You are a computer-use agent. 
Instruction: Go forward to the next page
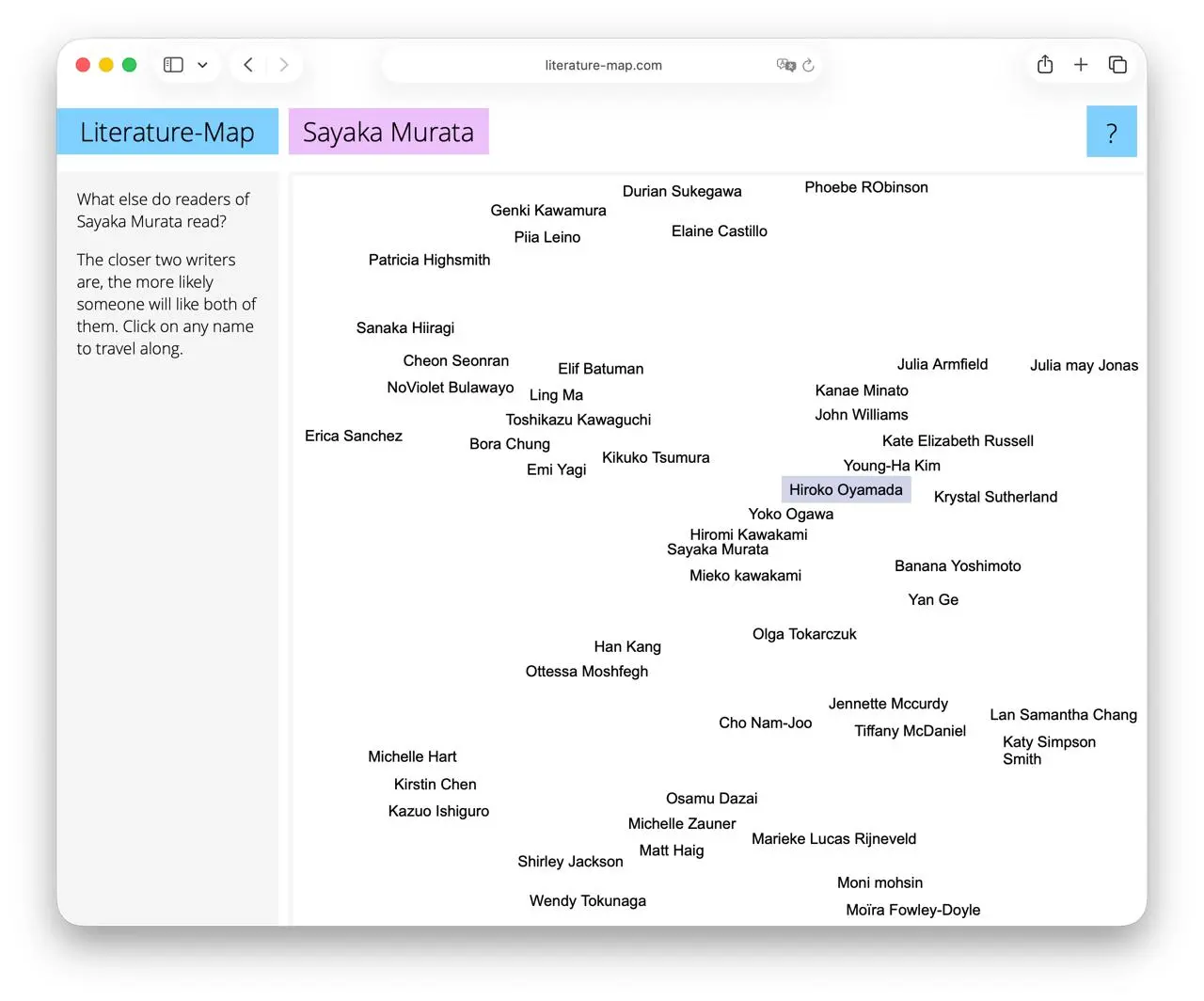[x=283, y=65]
